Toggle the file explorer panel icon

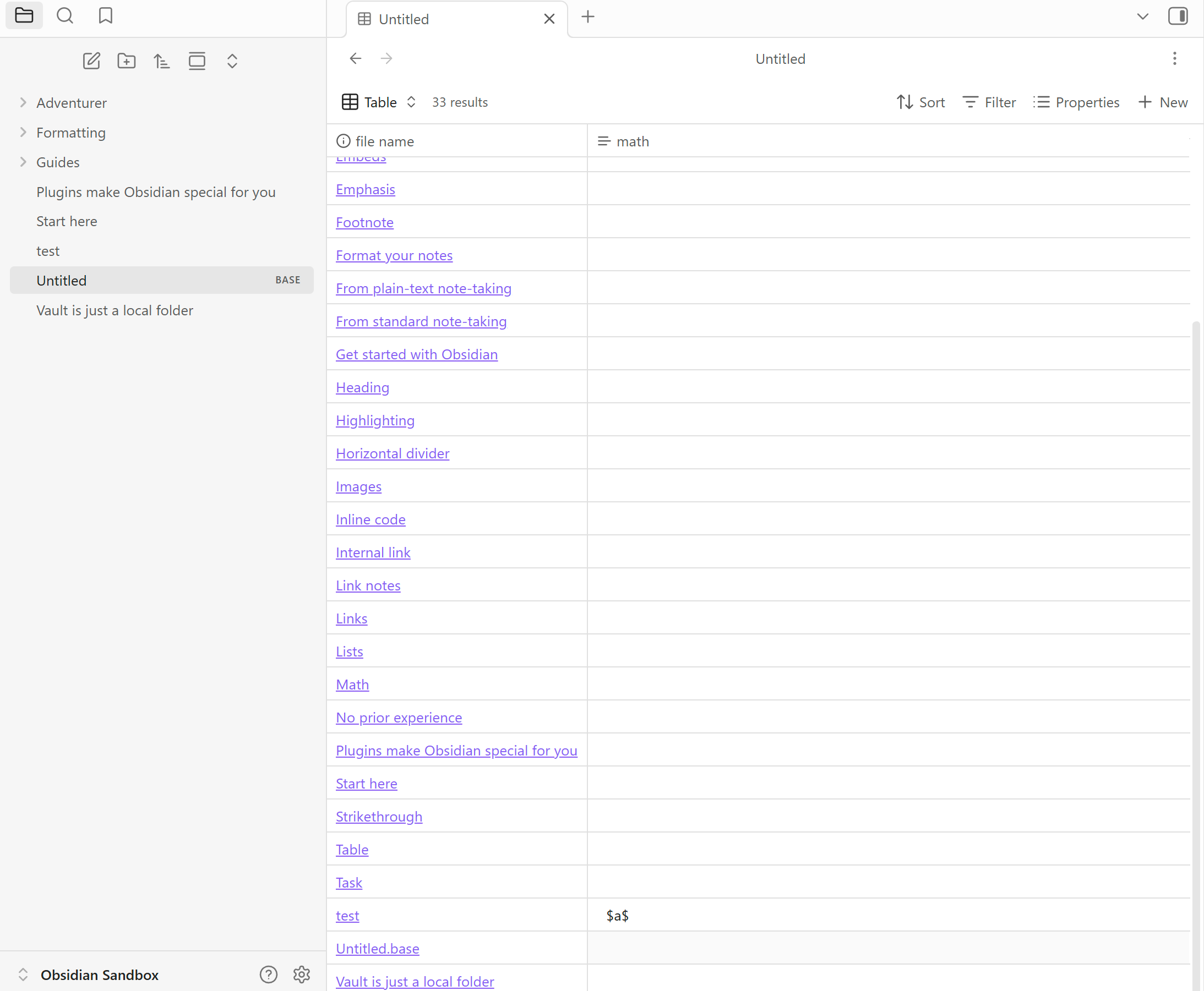(x=24, y=16)
